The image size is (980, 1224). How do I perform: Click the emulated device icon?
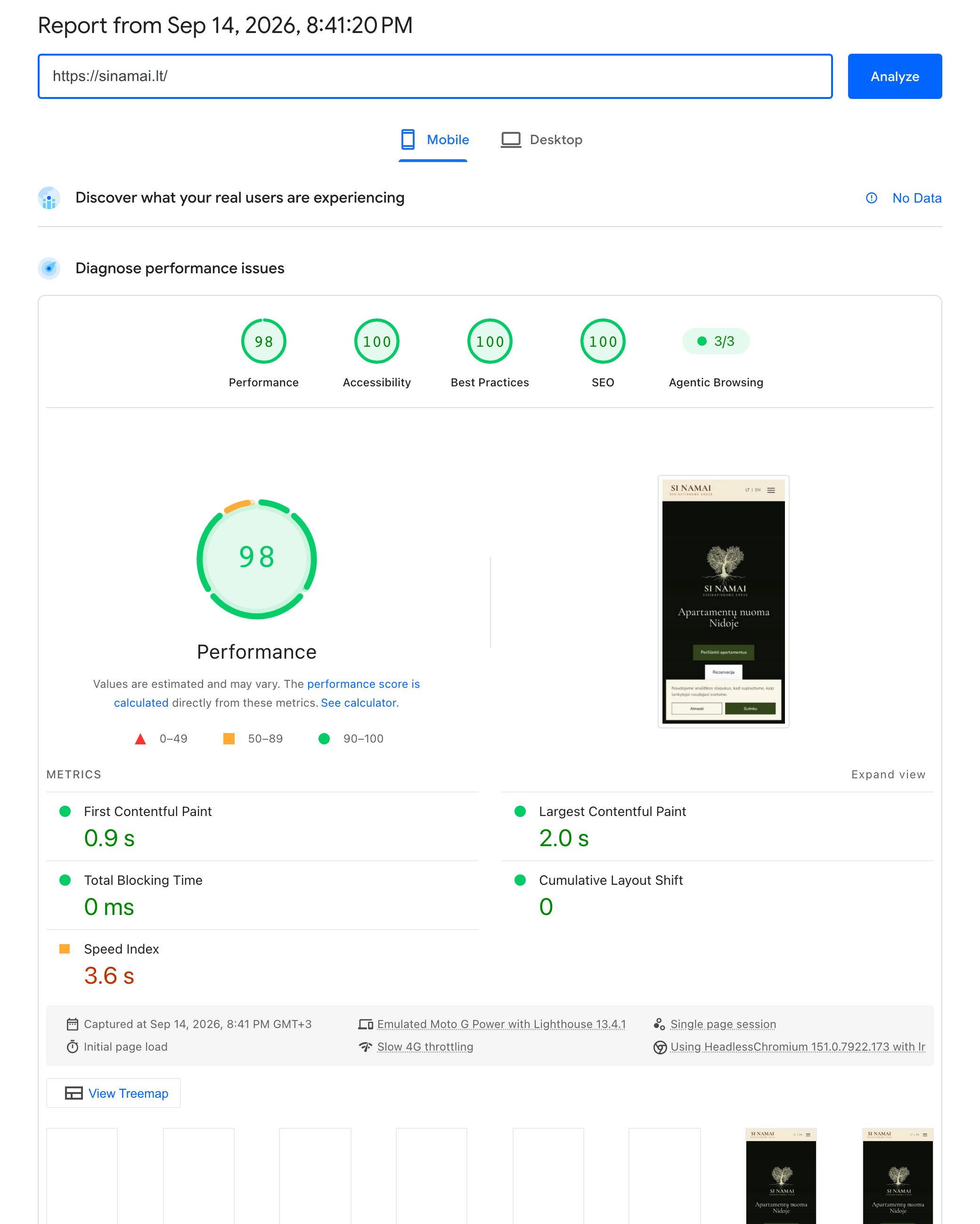pyautogui.click(x=366, y=1024)
